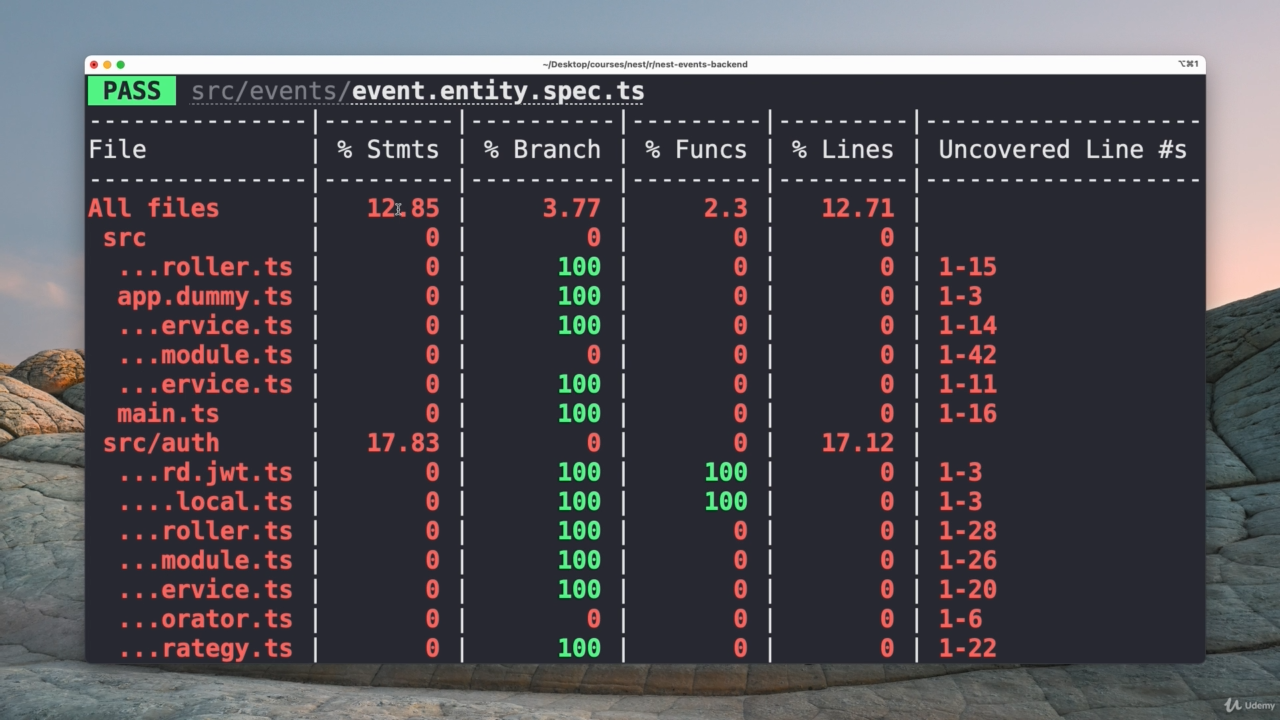
Task: Select the % Stmts column header
Action: (x=388, y=150)
